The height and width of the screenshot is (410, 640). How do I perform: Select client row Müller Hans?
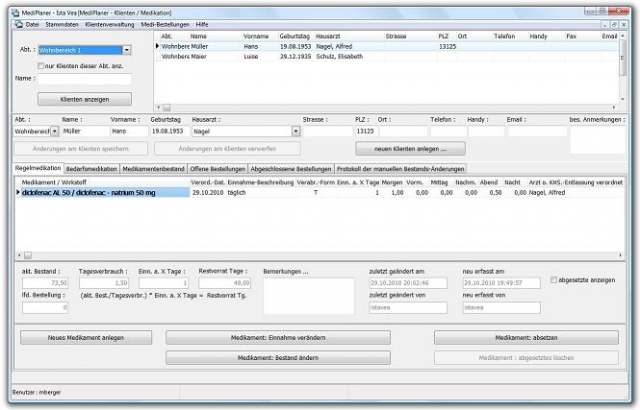point(386,47)
